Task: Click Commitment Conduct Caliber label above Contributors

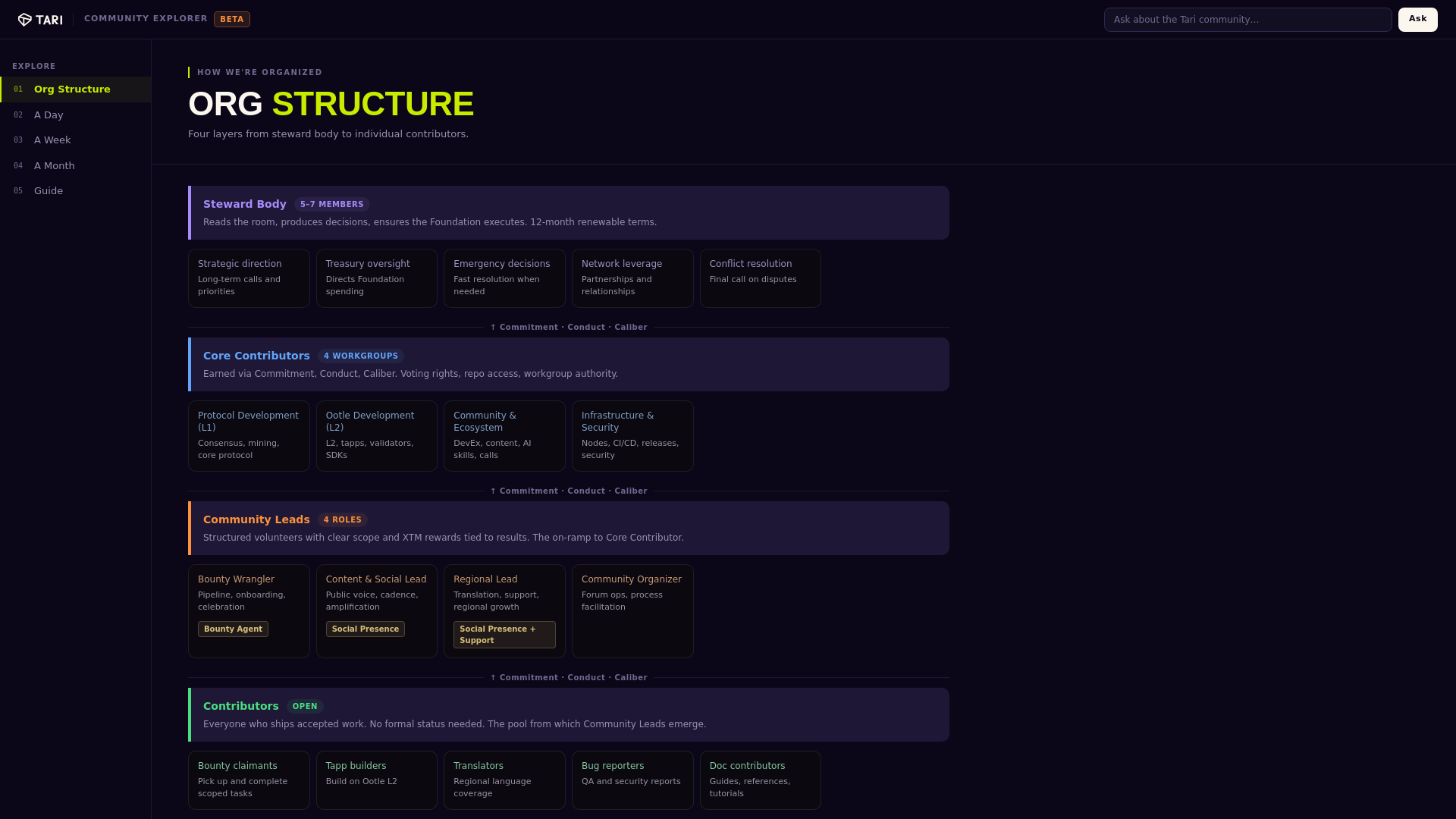Action: [569, 678]
